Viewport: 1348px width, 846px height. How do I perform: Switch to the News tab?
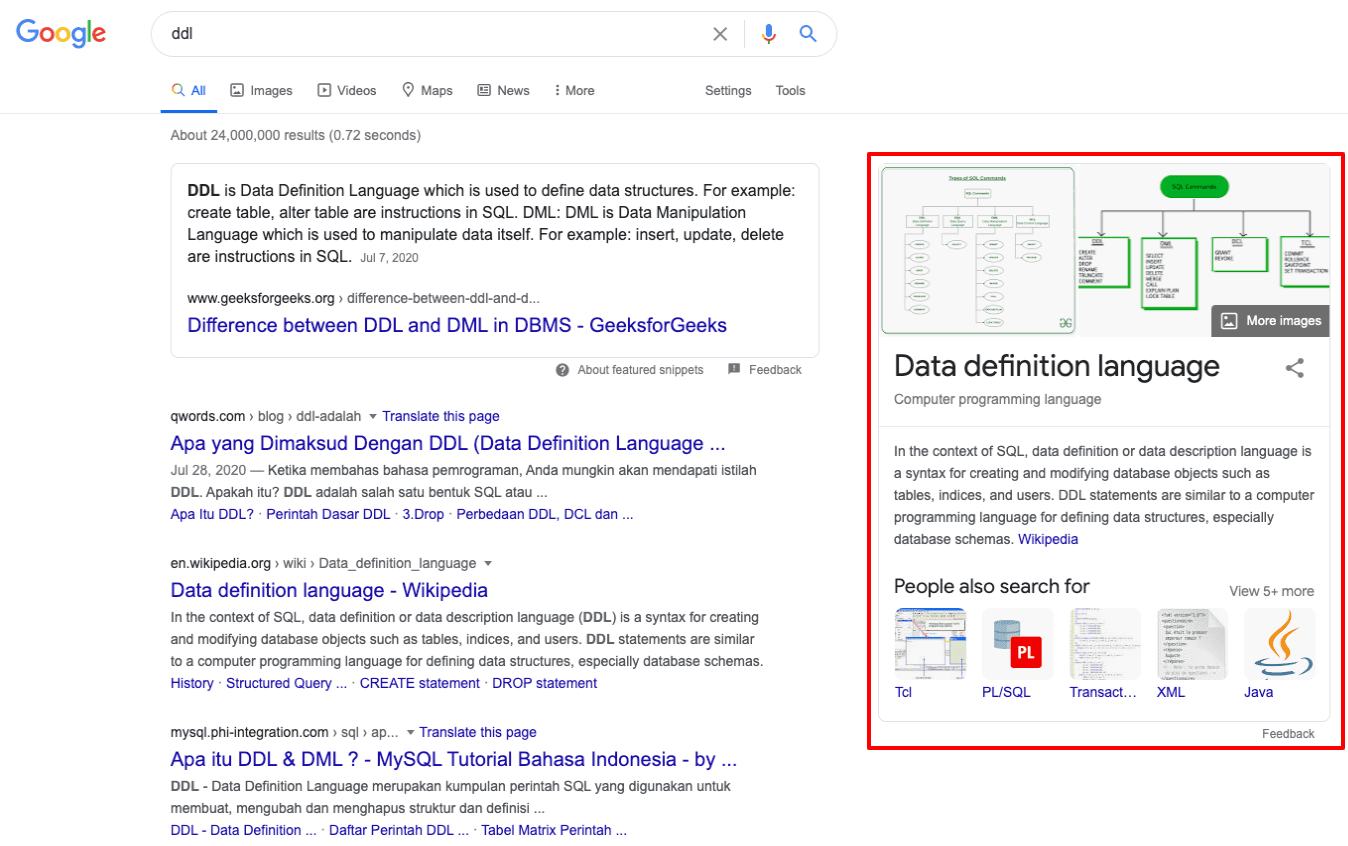[x=503, y=91]
